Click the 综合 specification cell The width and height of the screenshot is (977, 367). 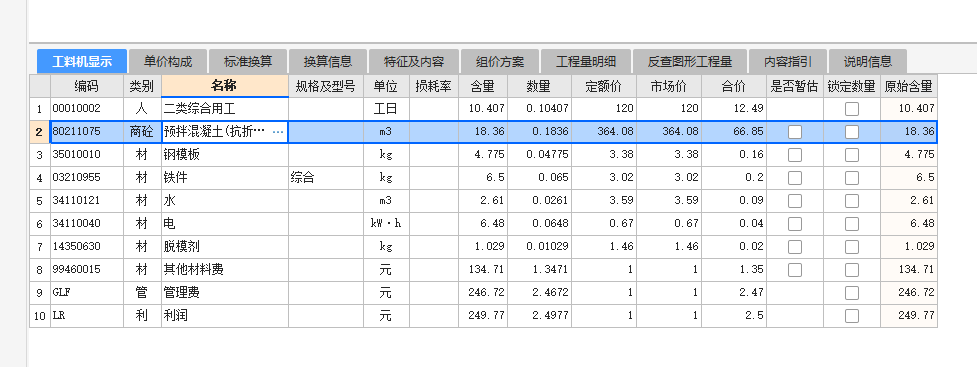326,178
